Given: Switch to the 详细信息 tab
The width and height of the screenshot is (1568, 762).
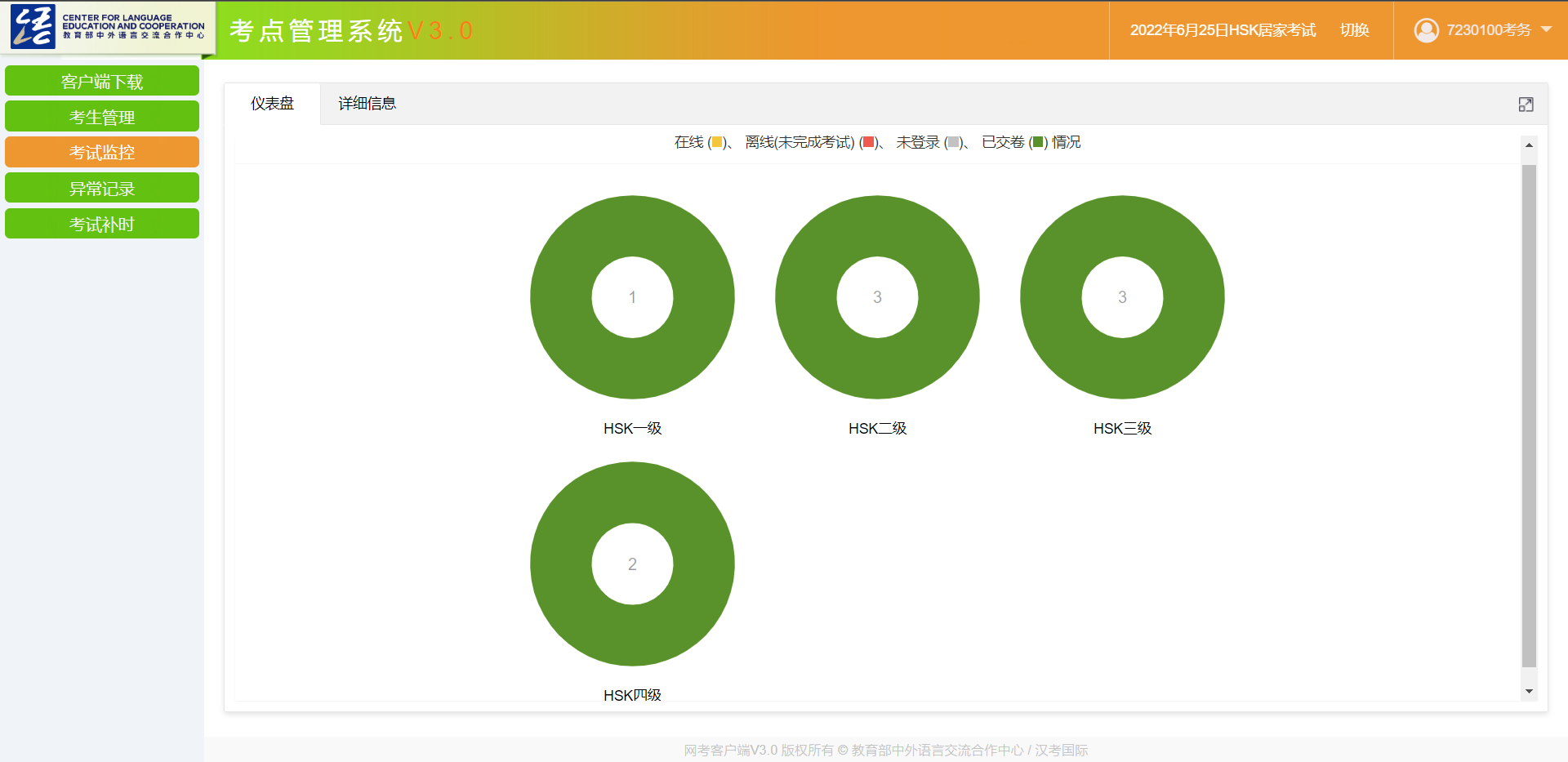Looking at the screenshot, I should coord(367,104).
